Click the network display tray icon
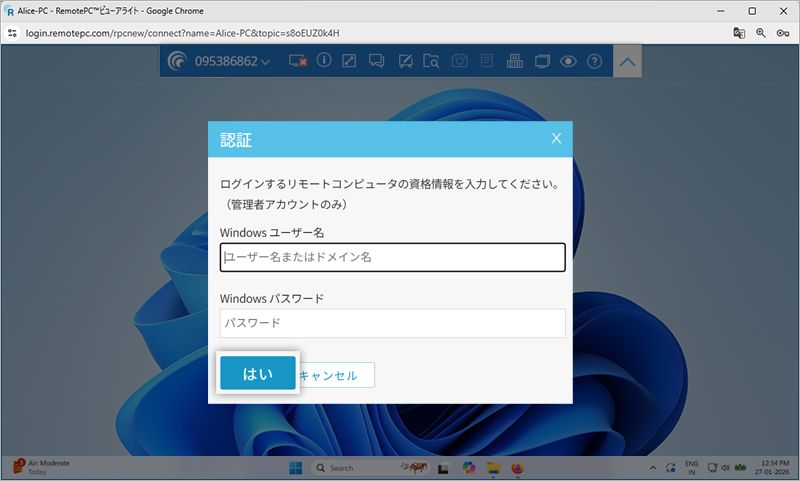The width and height of the screenshot is (800, 481). pyautogui.click(x=712, y=468)
